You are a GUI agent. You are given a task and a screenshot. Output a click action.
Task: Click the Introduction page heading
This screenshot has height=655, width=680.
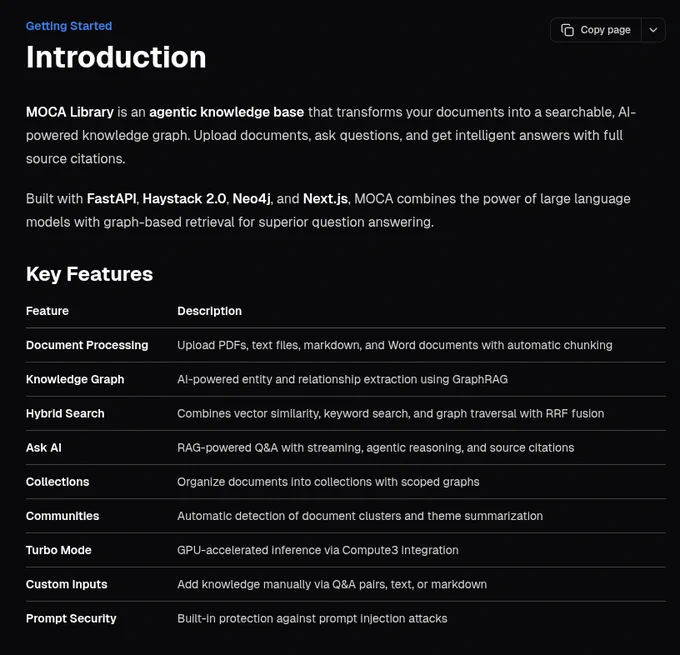[x=116, y=57]
